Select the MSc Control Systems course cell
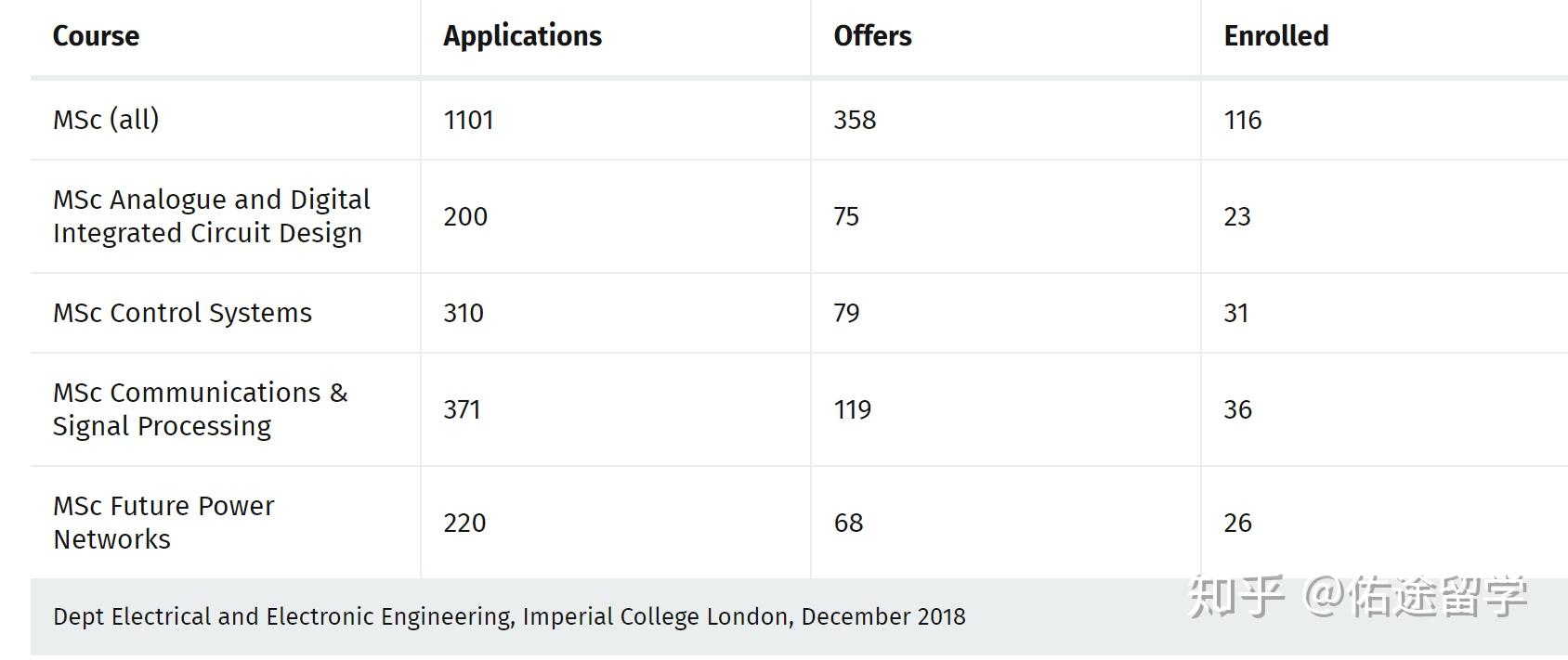1568x660 pixels. pyautogui.click(x=182, y=313)
